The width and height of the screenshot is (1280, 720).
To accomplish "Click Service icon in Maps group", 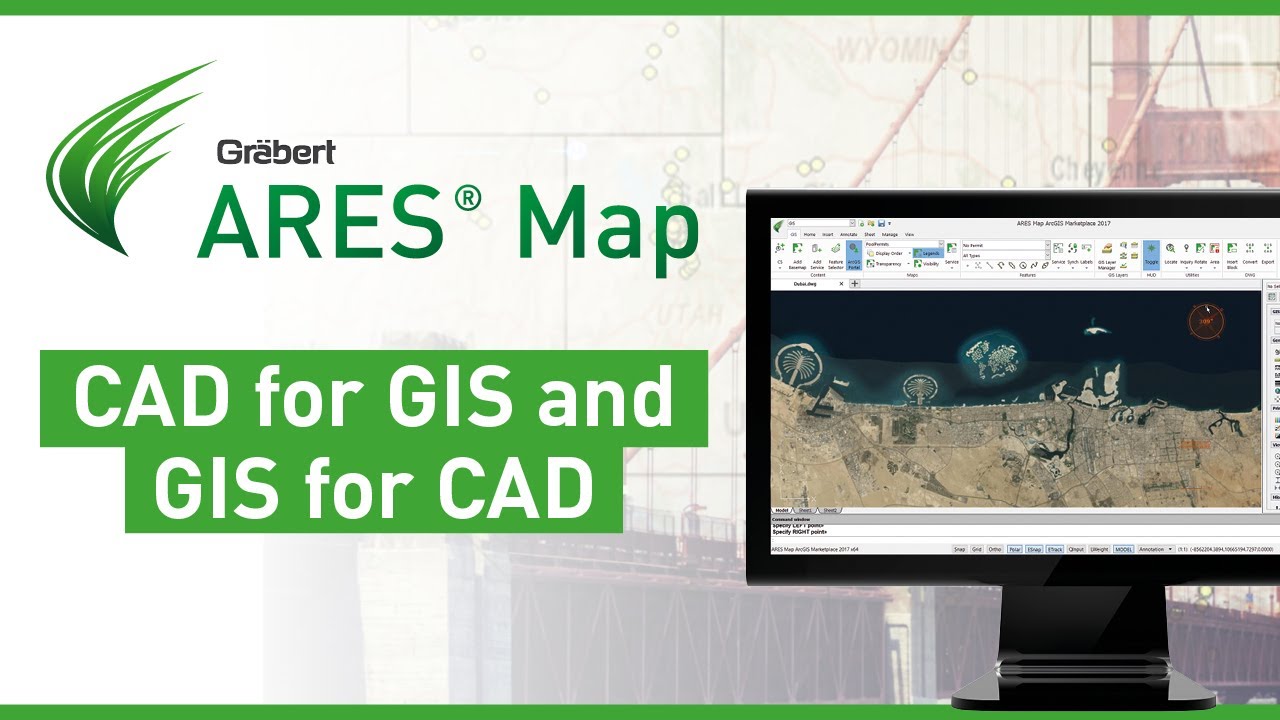I will pyautogui.click(x=951, y=254).
